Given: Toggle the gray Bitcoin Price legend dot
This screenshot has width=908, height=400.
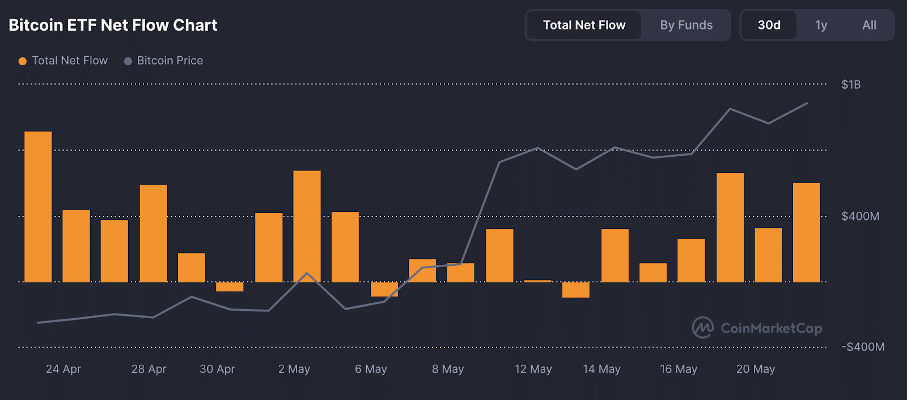Looking at the screenshot, I should pyautogui.click(x=127, y=61).
